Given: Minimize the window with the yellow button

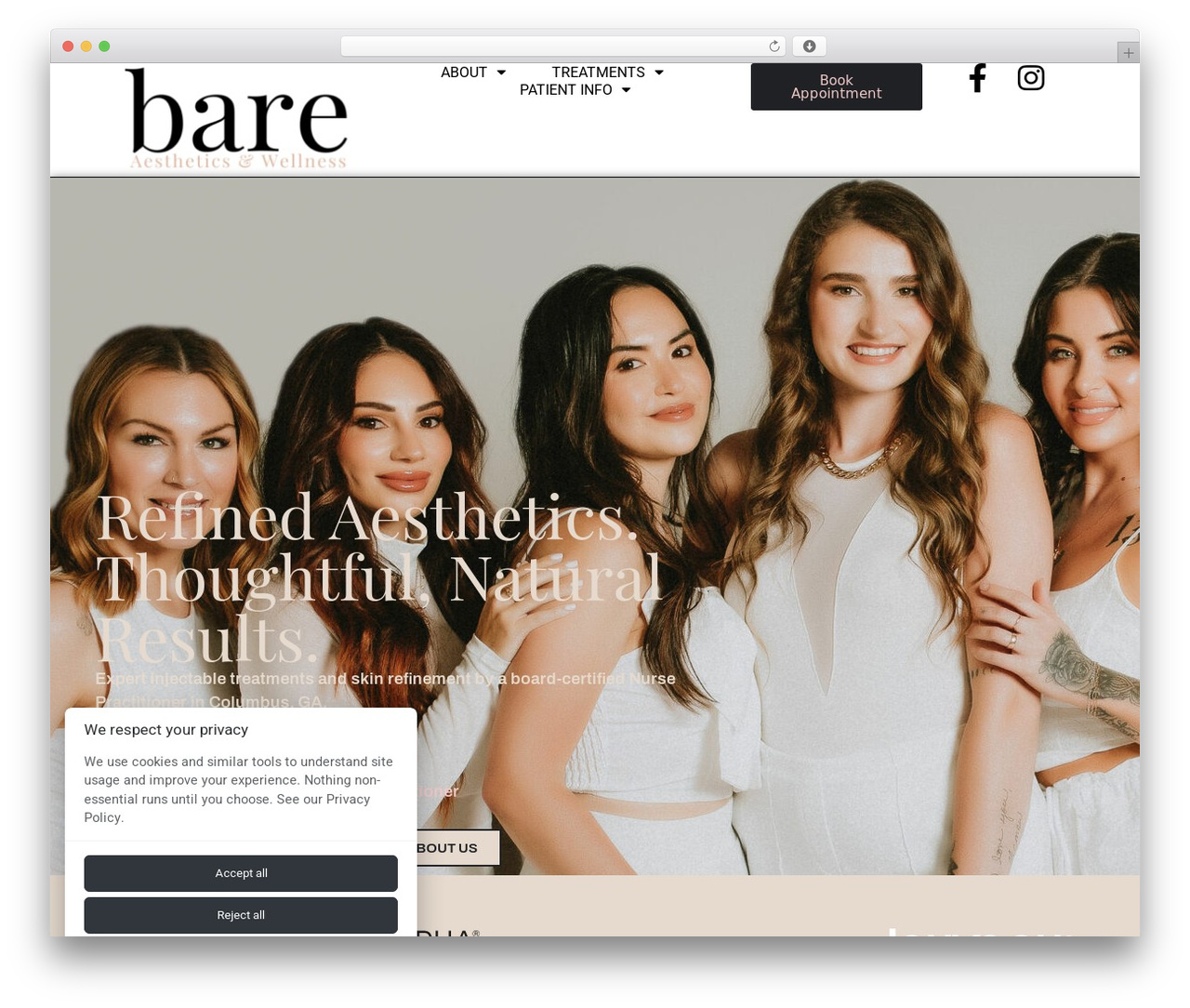Looking at the screenshot, I should (86, 46).
